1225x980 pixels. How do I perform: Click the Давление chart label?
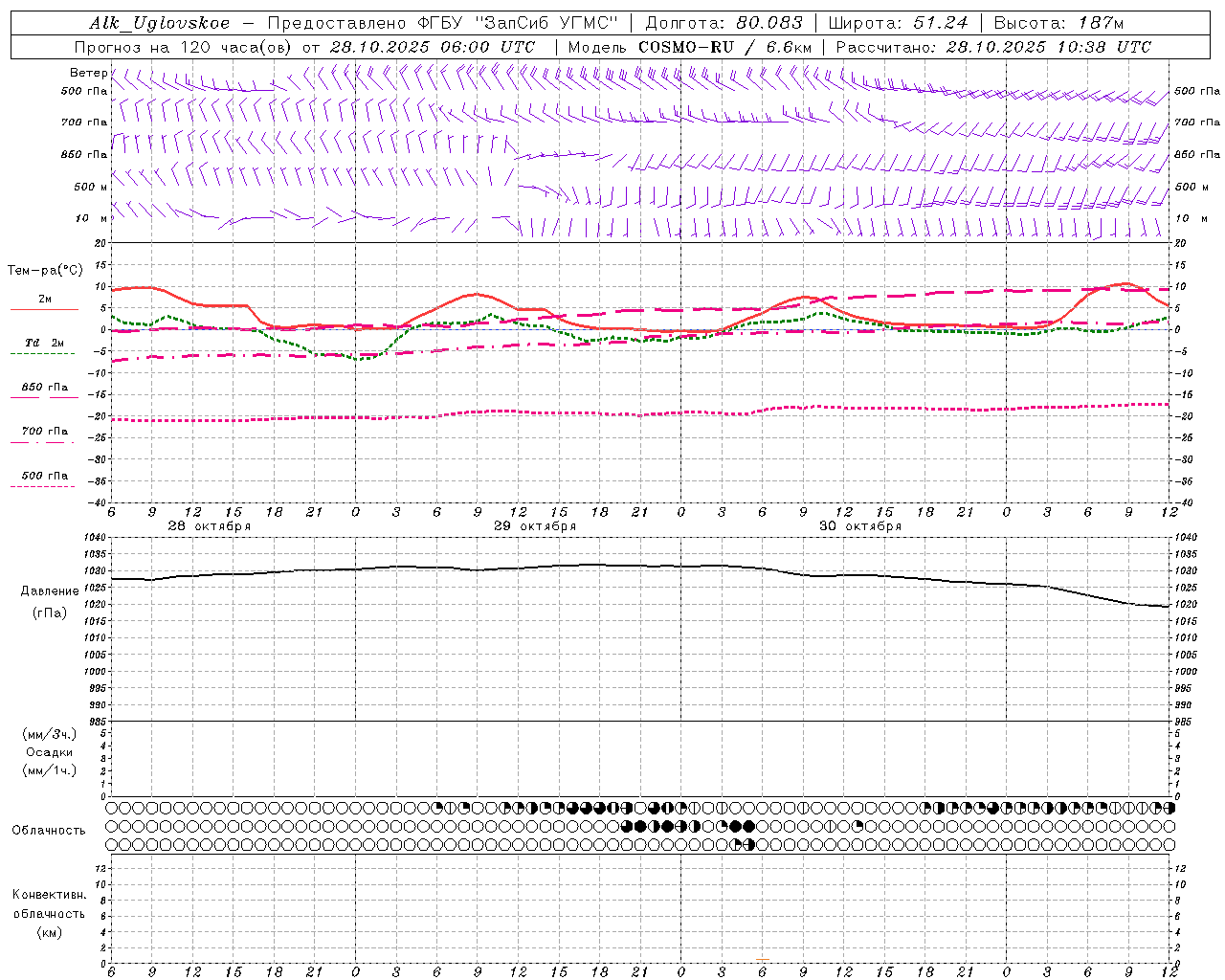point(50,591)
